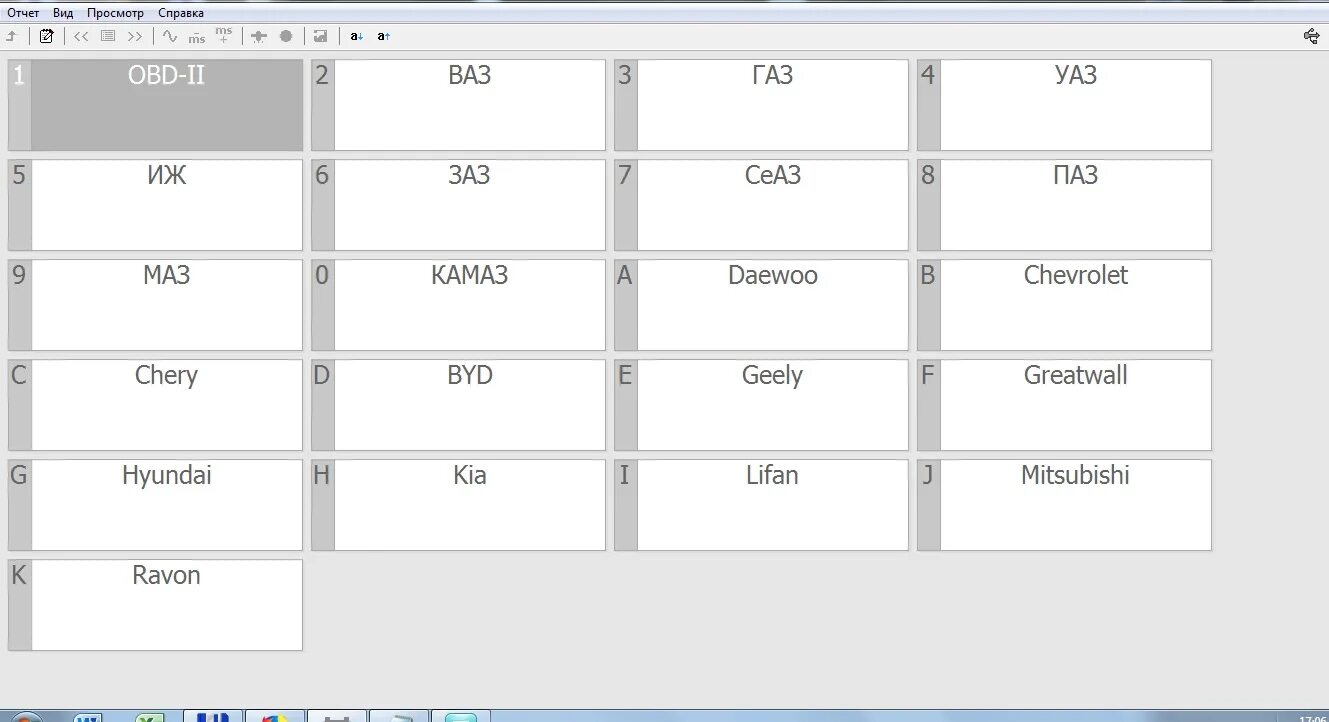Click the list view icon in toolbar
1329x722 pixels.
tap(108, 36)
